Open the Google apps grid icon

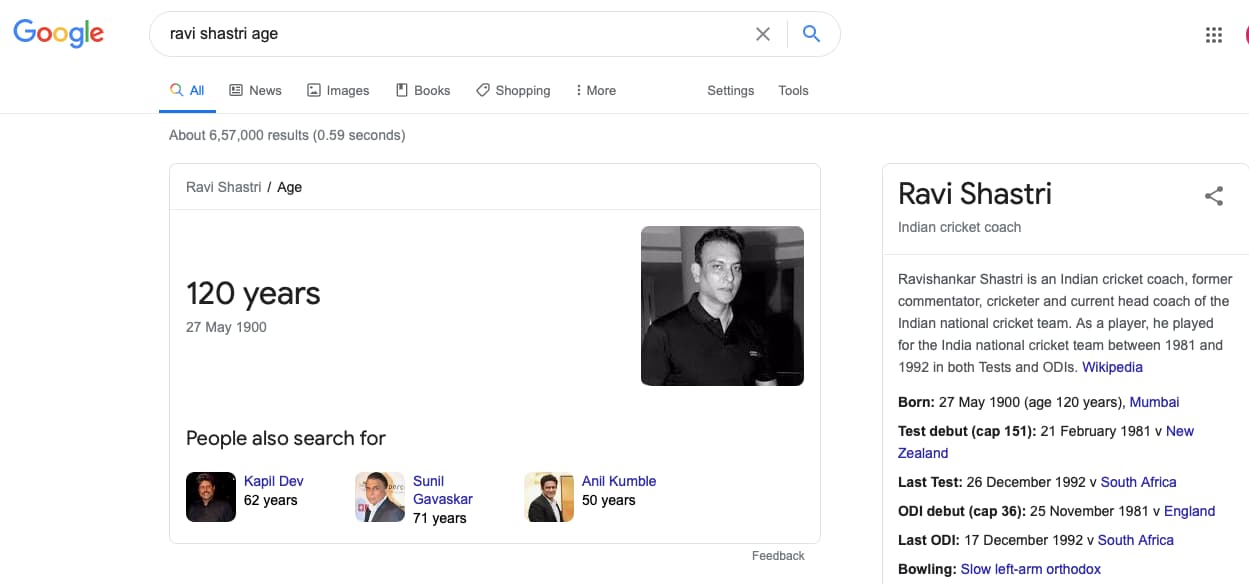(x=1214, y=35)
